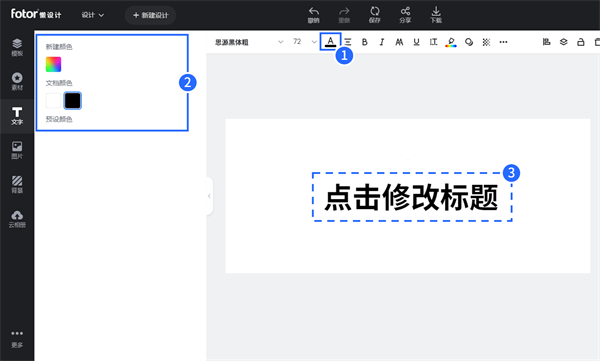
Task: Toggle bold formatting
Action: pyautogui.click(x=365, y=42)
